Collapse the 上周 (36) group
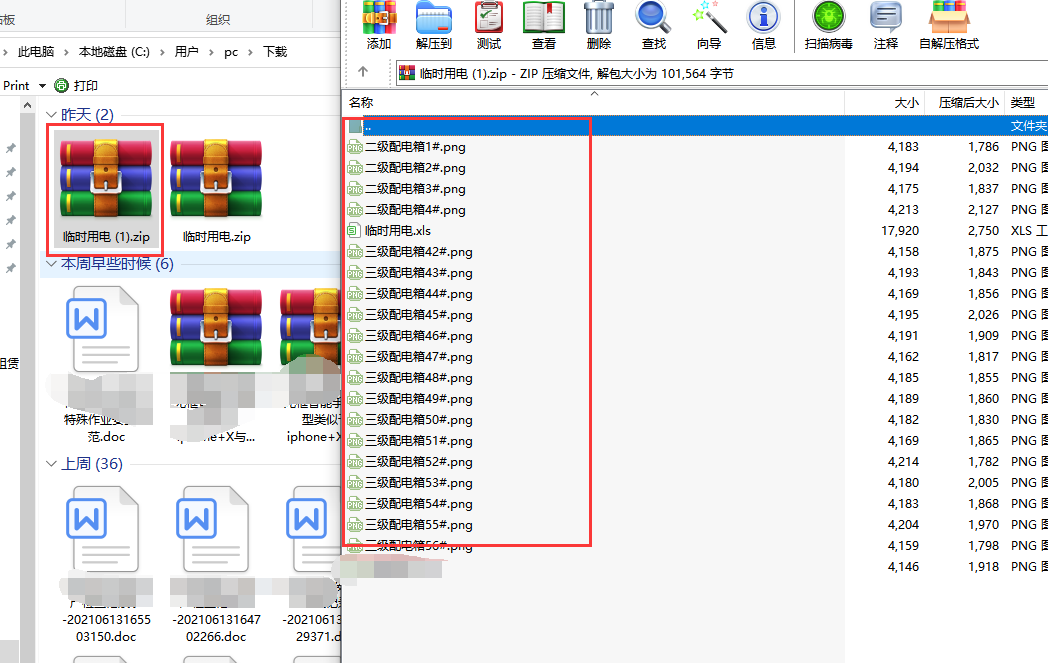Viewport: 1048px width, 663px height. point(53,464)
